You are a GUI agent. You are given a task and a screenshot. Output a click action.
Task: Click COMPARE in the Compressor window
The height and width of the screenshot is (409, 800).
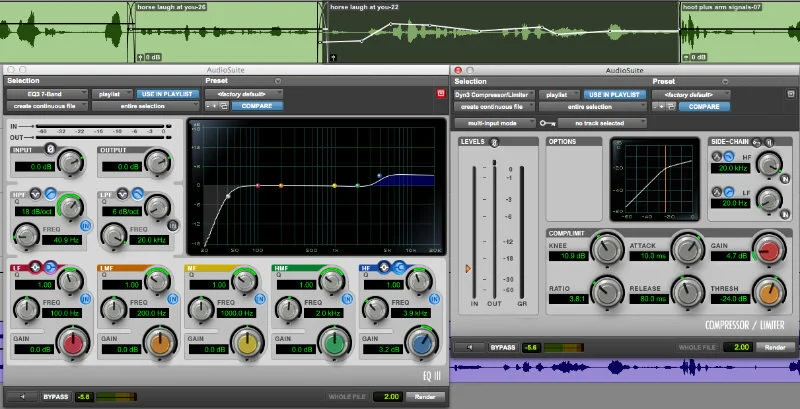(x=704, y=107)
